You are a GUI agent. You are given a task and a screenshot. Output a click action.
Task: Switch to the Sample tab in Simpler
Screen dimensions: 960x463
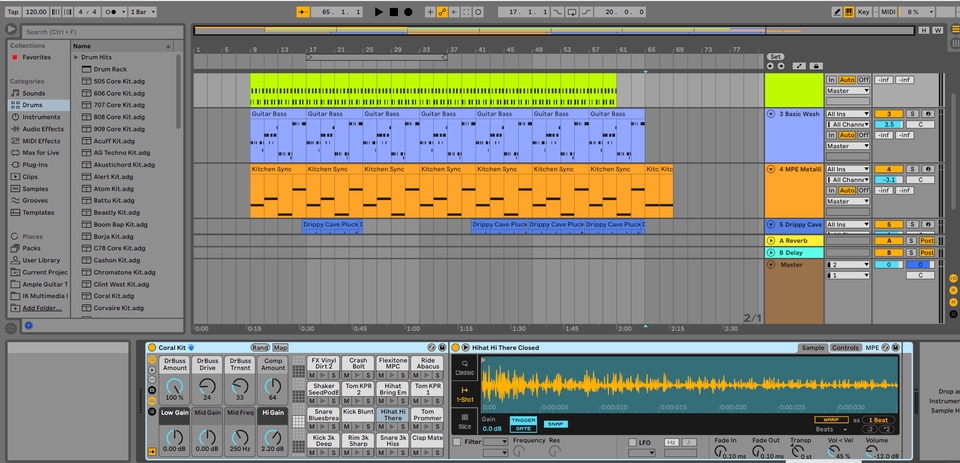click(x=813, y=347)
